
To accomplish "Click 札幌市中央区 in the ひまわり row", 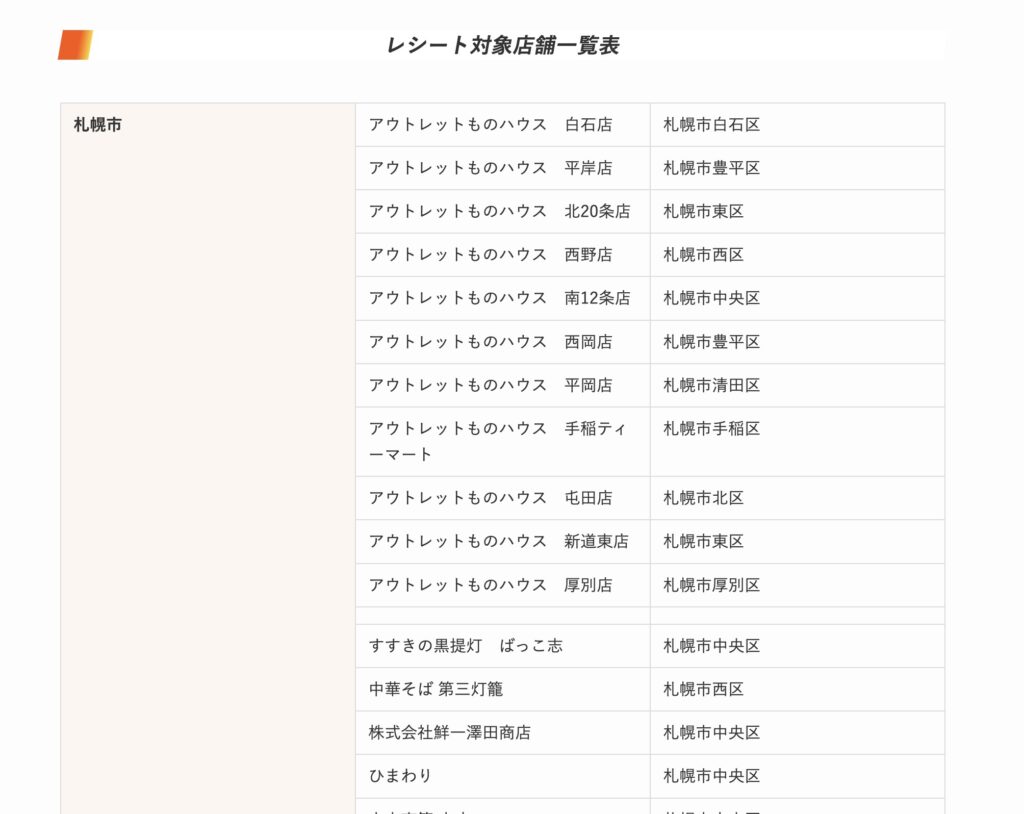I will pos(712,775).
